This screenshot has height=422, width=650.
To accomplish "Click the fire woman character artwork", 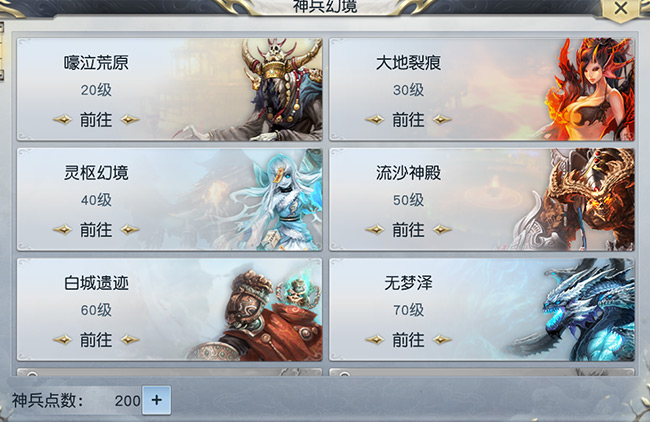I will [591, 90].
